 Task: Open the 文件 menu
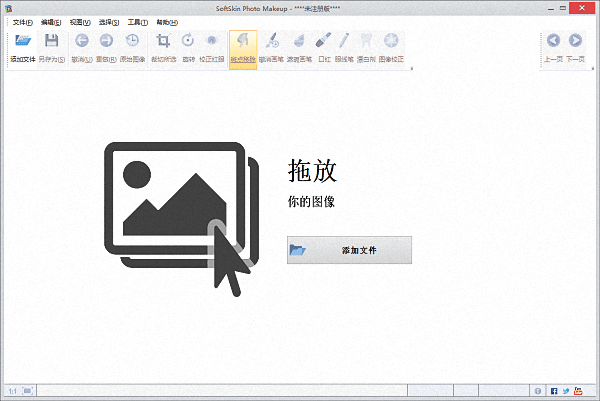click(22, 22)
